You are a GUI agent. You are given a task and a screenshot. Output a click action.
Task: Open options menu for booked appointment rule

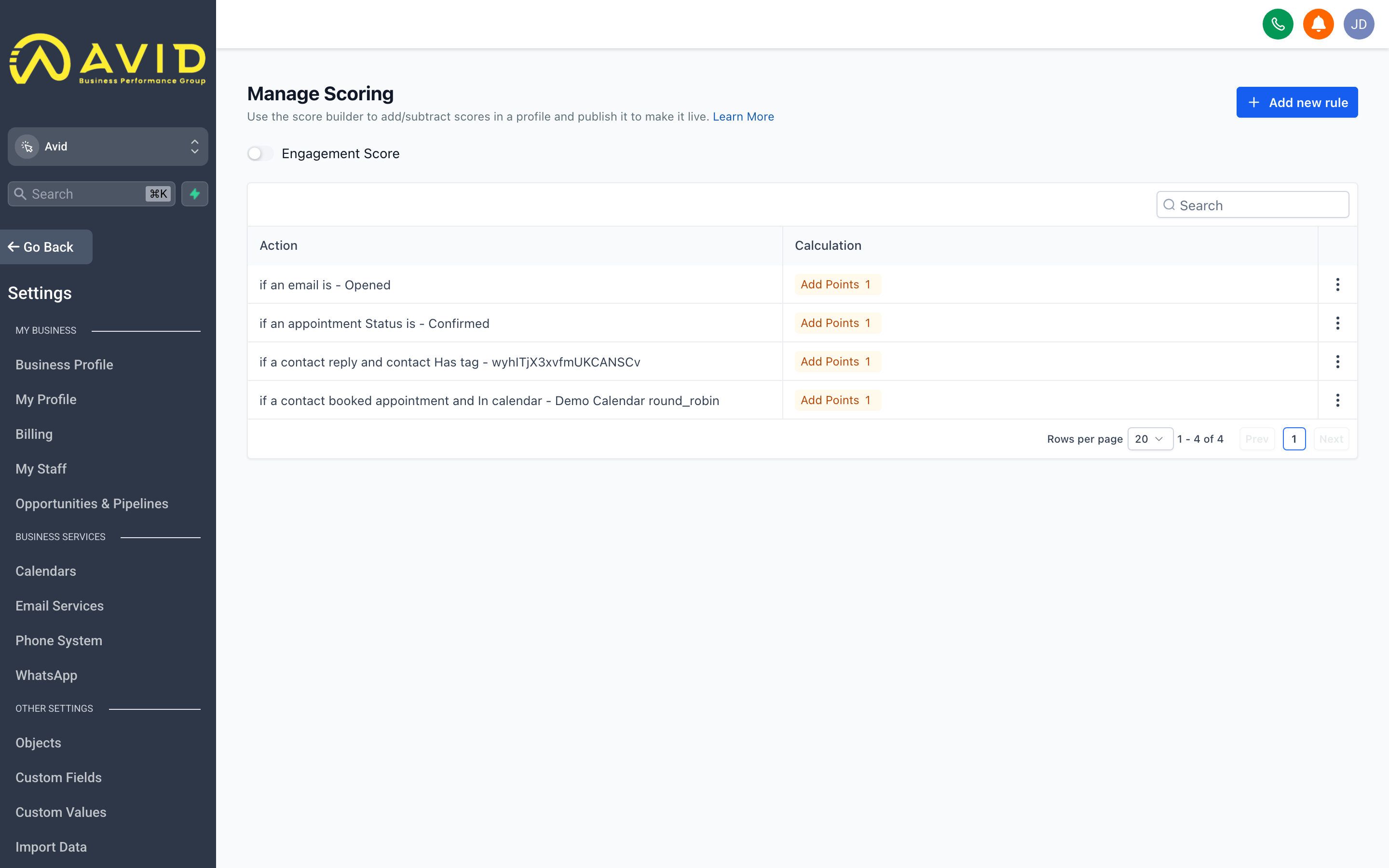1337,400
